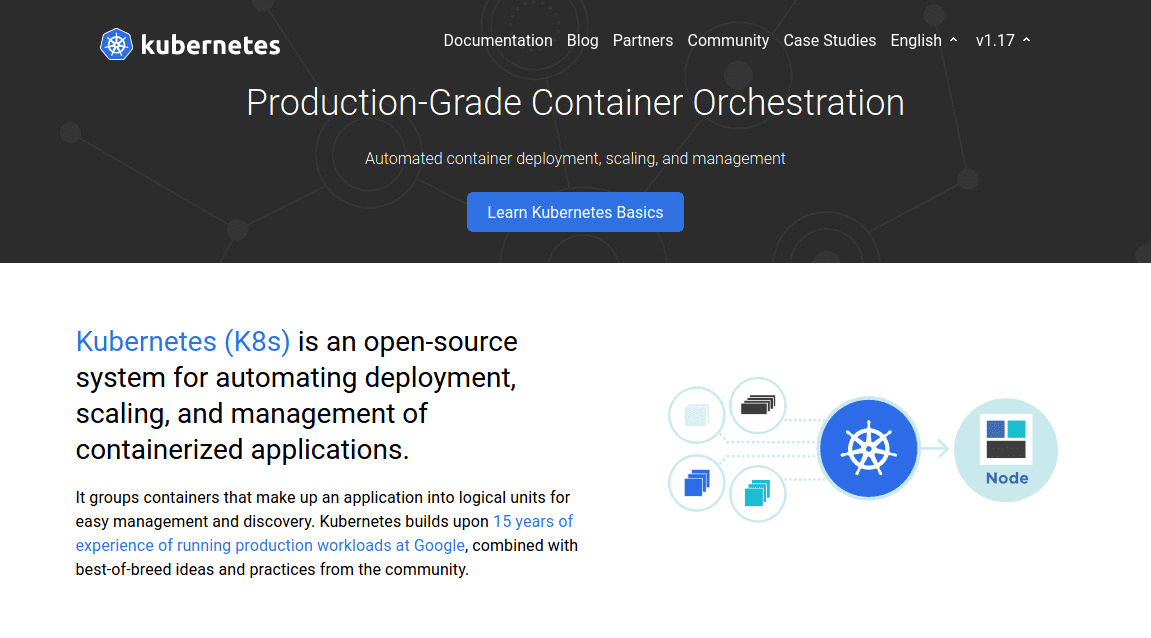This screenshot has width=1151, height=638.
Task: Click the Kubernetes helm logo icon
Action: tap(116, 44)
